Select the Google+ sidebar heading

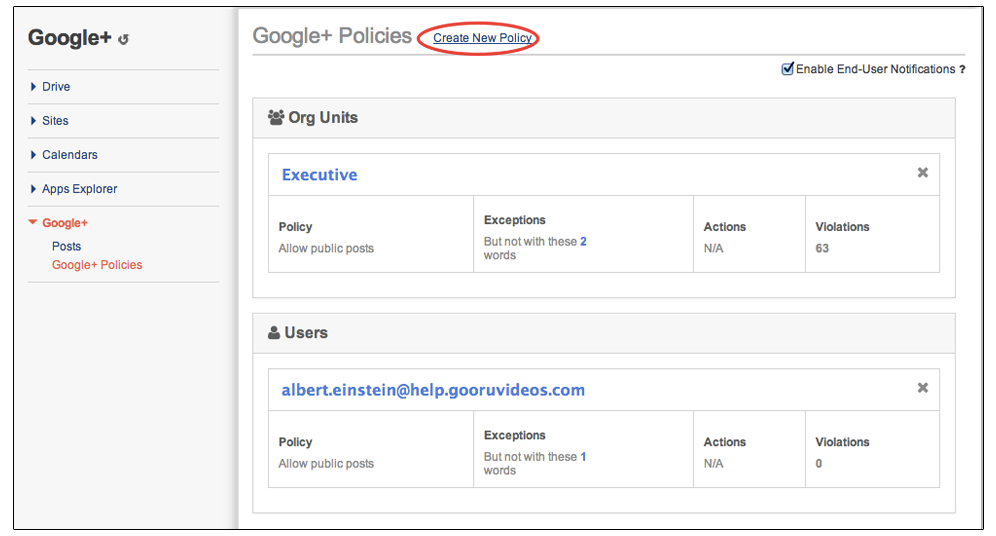coord(65,223)
